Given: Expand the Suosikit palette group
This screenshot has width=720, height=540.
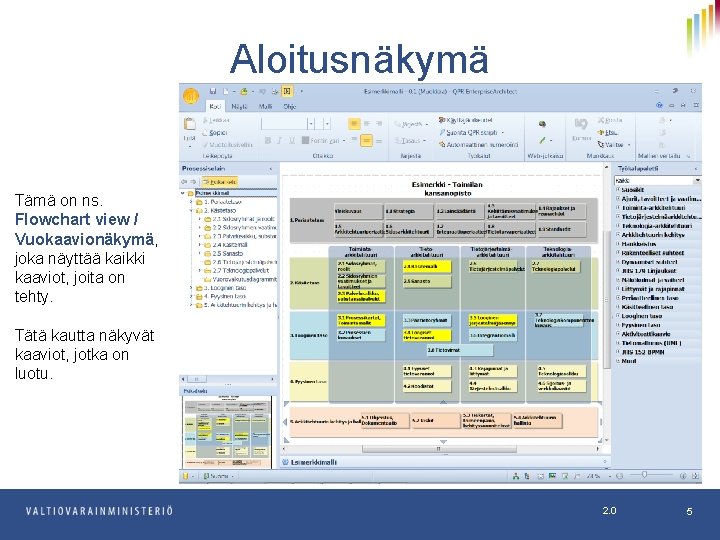Looking at the screenshot, I should (x=618, y=189).
